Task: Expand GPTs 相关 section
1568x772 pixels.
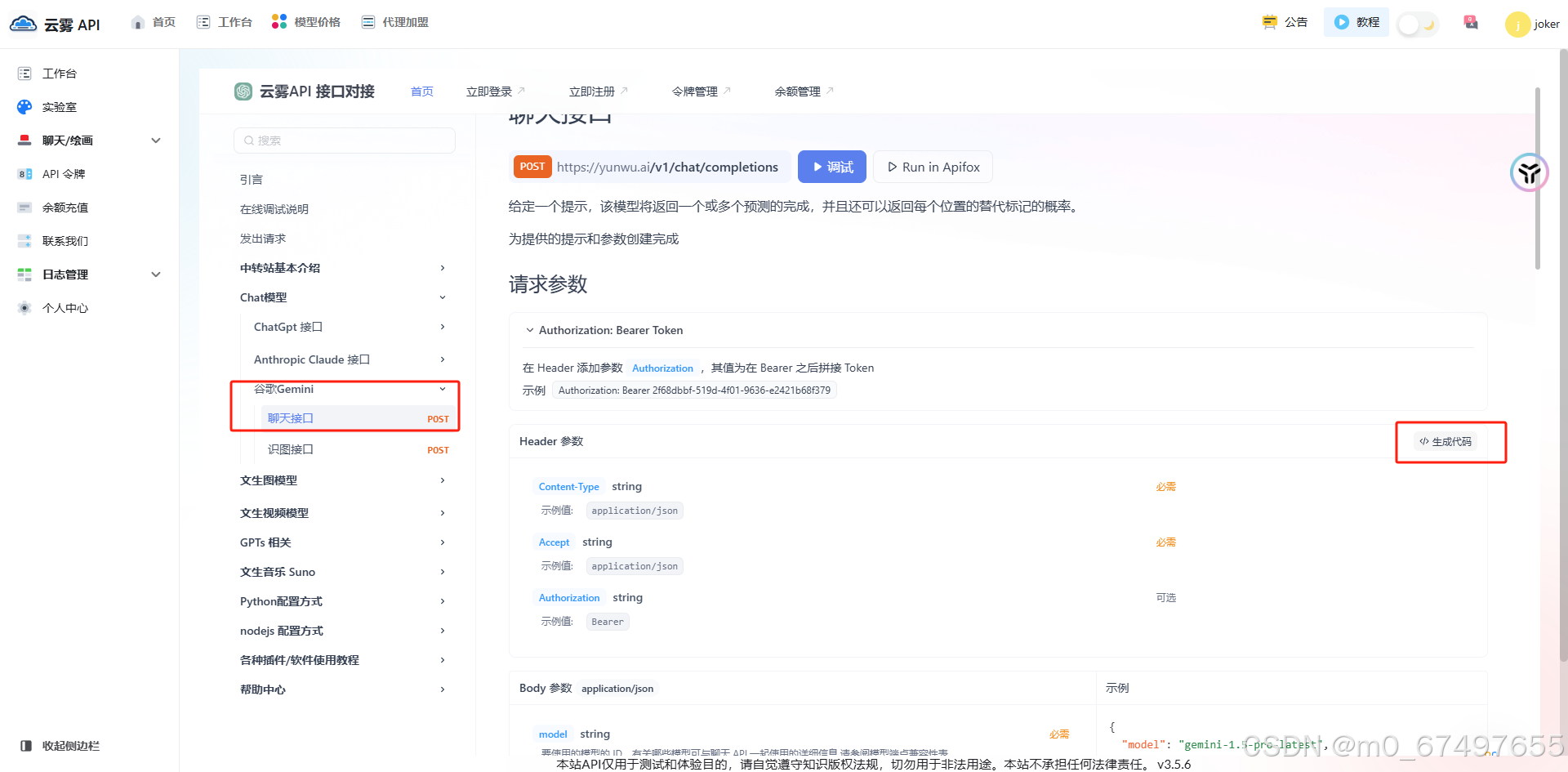Action: tap(345, 542)
